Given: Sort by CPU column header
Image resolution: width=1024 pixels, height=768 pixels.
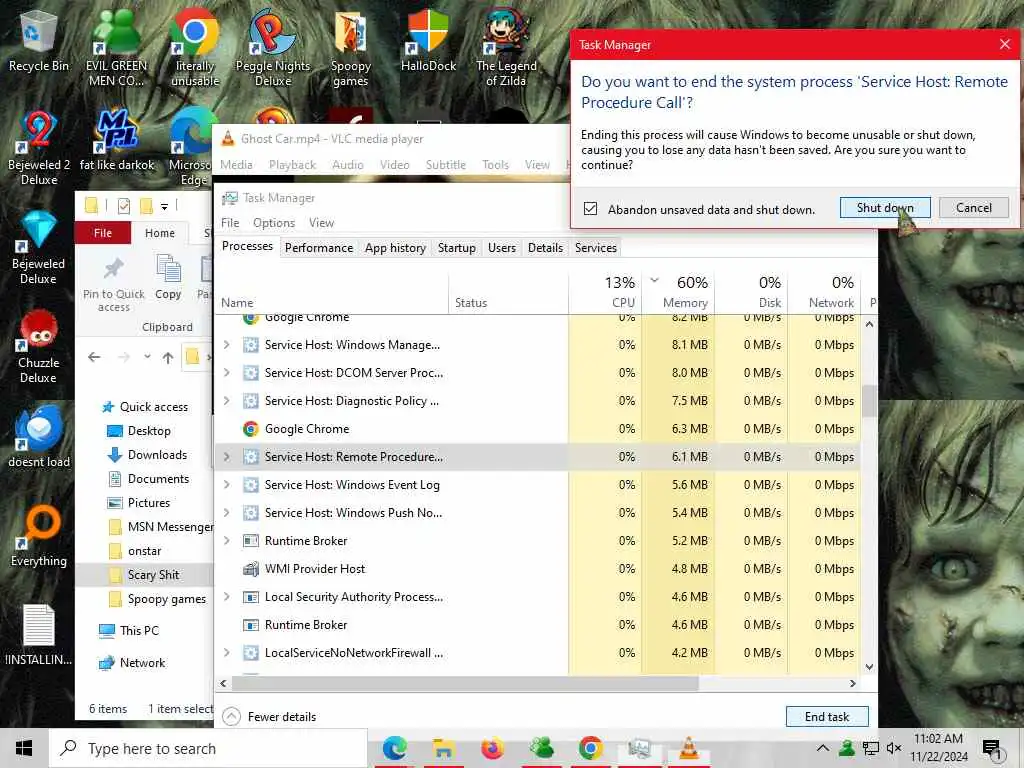Looking at the screenshot, I should 605,291.
